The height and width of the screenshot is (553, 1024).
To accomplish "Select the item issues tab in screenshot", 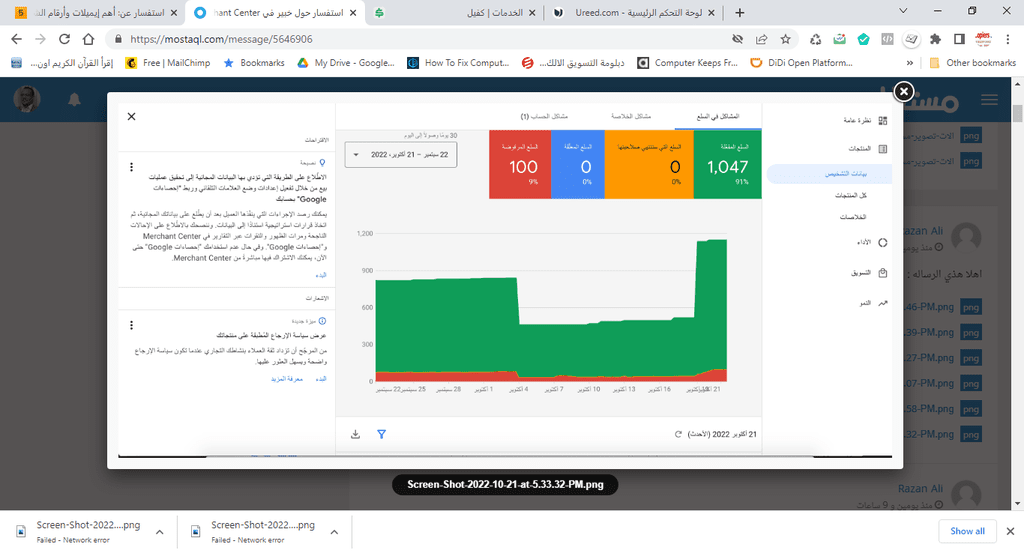I will click(x=718, y=116).
